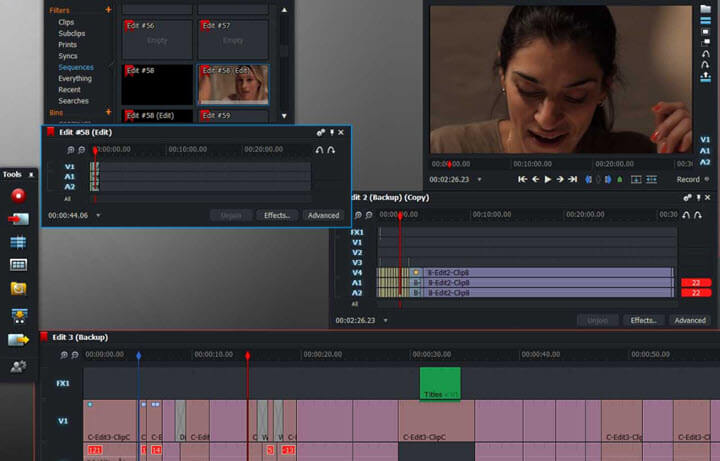This screenshot has height=461, width=720.
Task: Jump to the start of the clip in viewer
Action: (x=522, y=180)
